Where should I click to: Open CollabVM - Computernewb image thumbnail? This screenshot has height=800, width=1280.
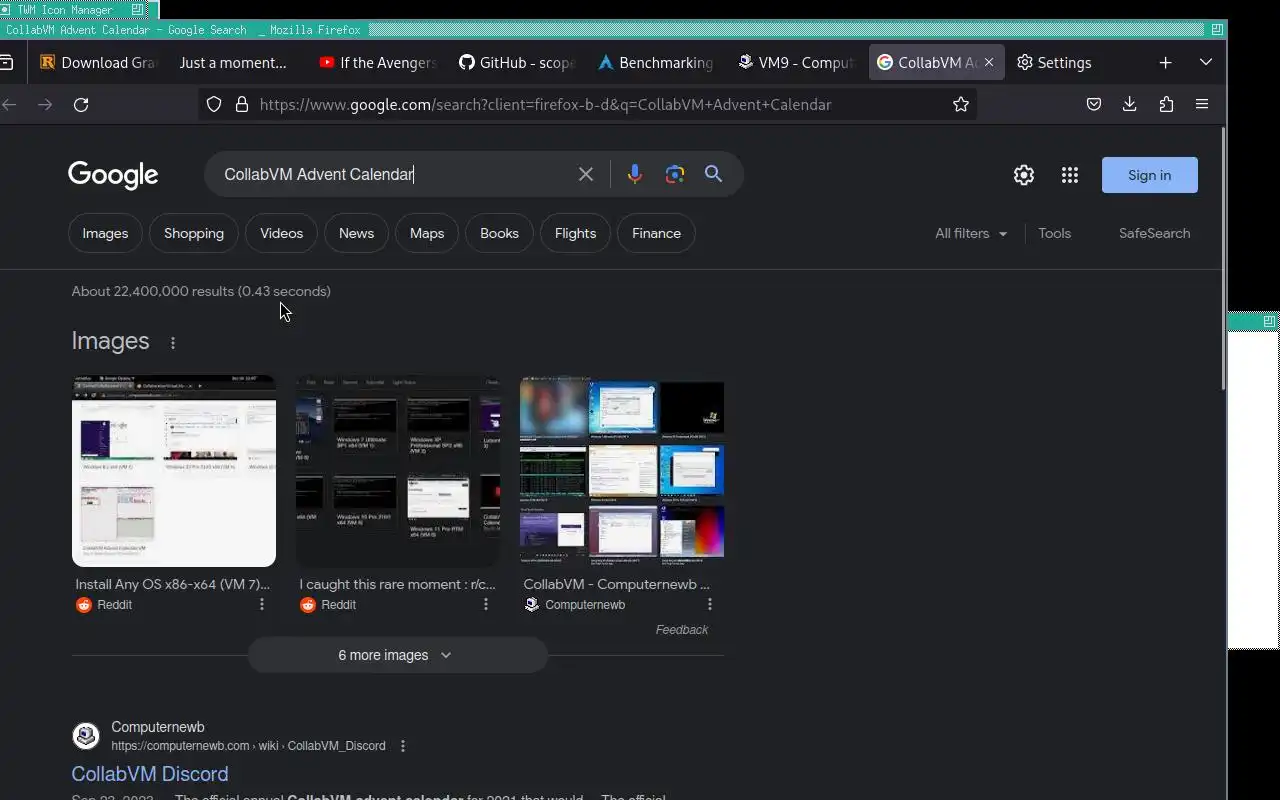tap(622, 471)
